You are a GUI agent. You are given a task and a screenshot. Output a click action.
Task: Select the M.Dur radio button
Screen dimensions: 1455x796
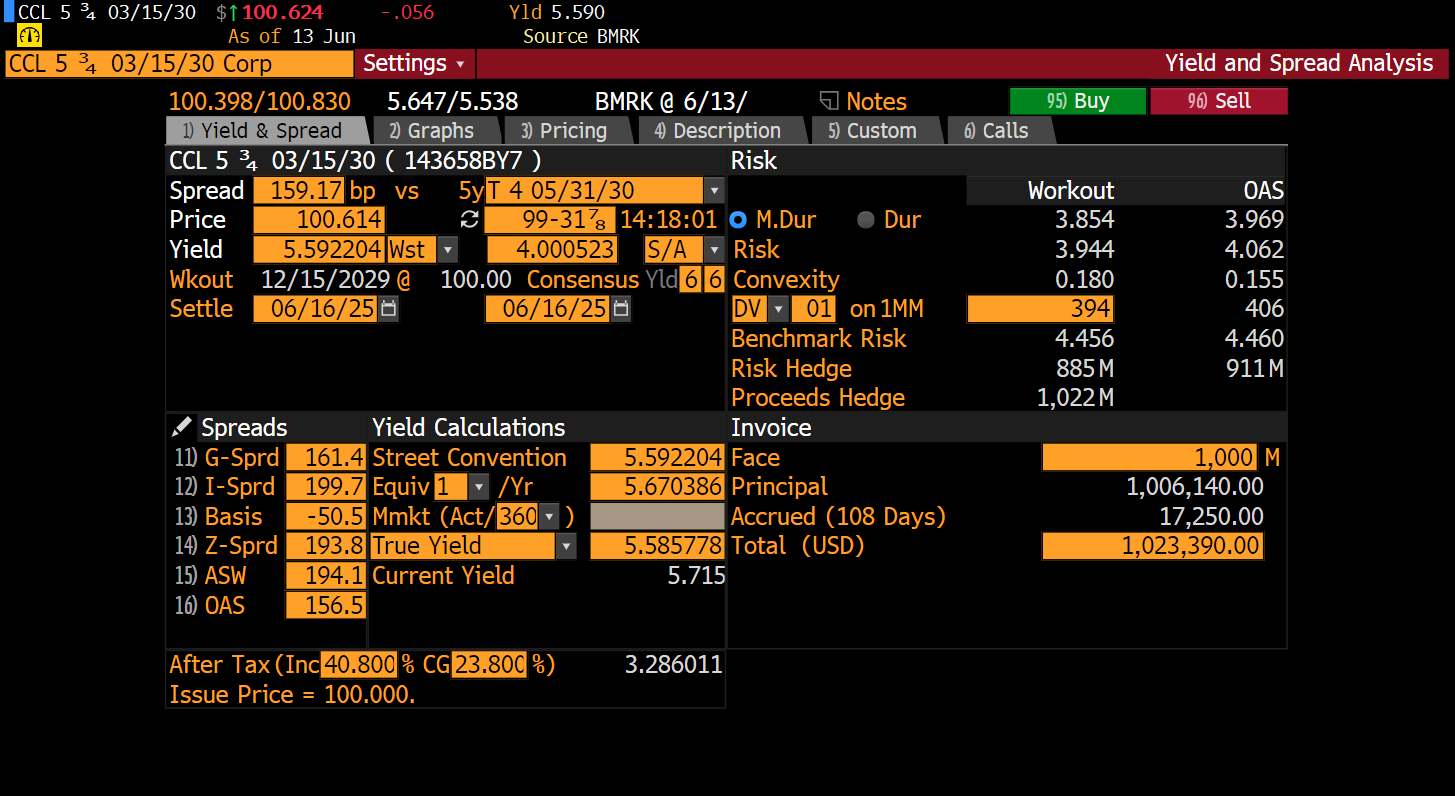point(739,220)
